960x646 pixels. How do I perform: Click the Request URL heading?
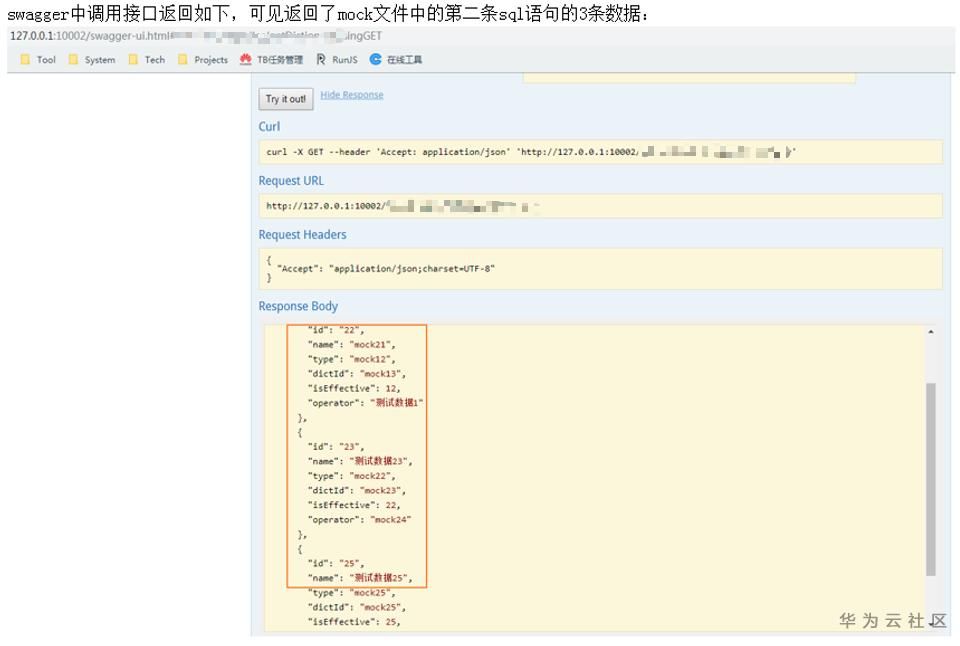click(291, 181)
